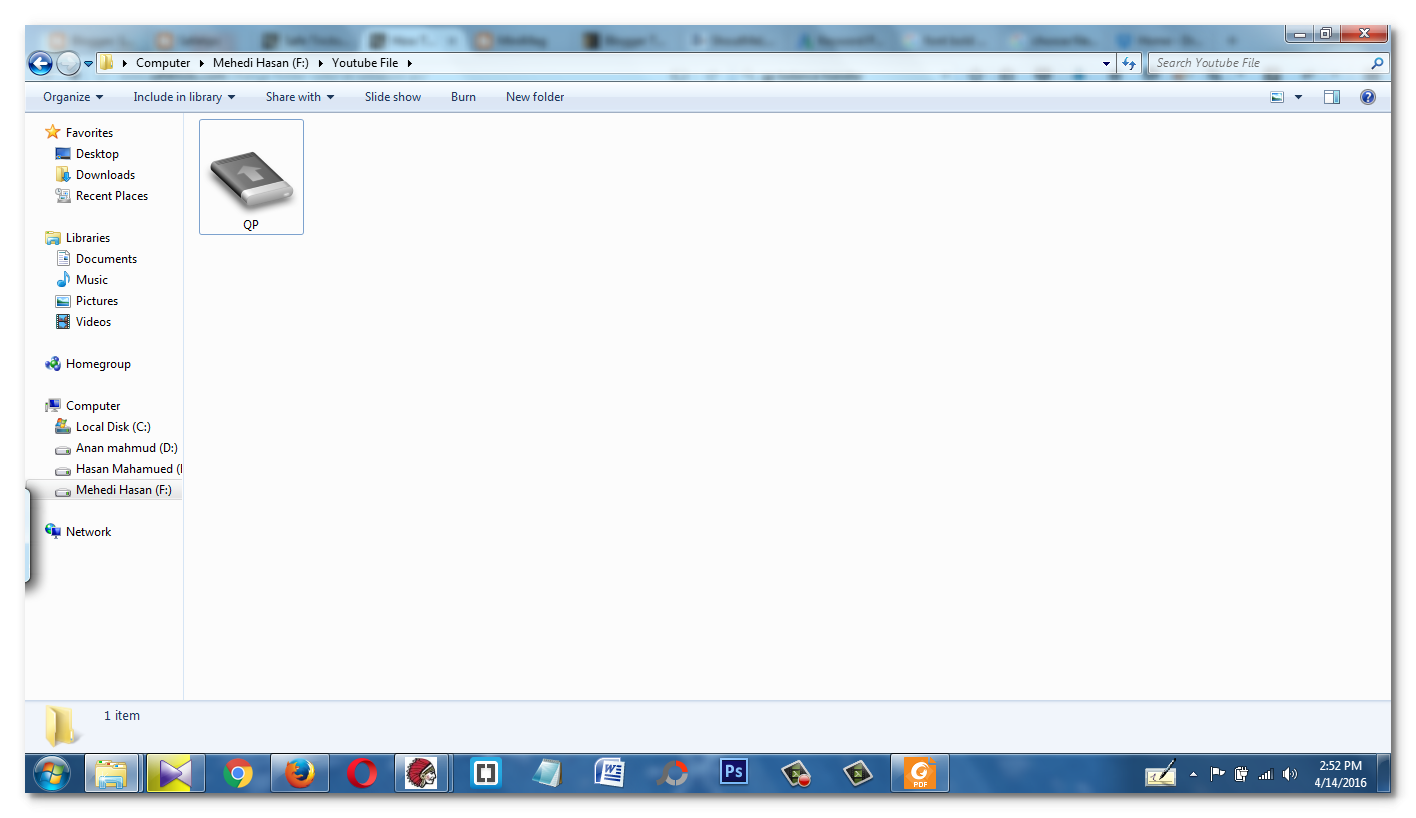Viewport: 1416px width, 818px height.
Task: Open the orange PDF app on the taskbar
Action: click(x=920, y=773)
